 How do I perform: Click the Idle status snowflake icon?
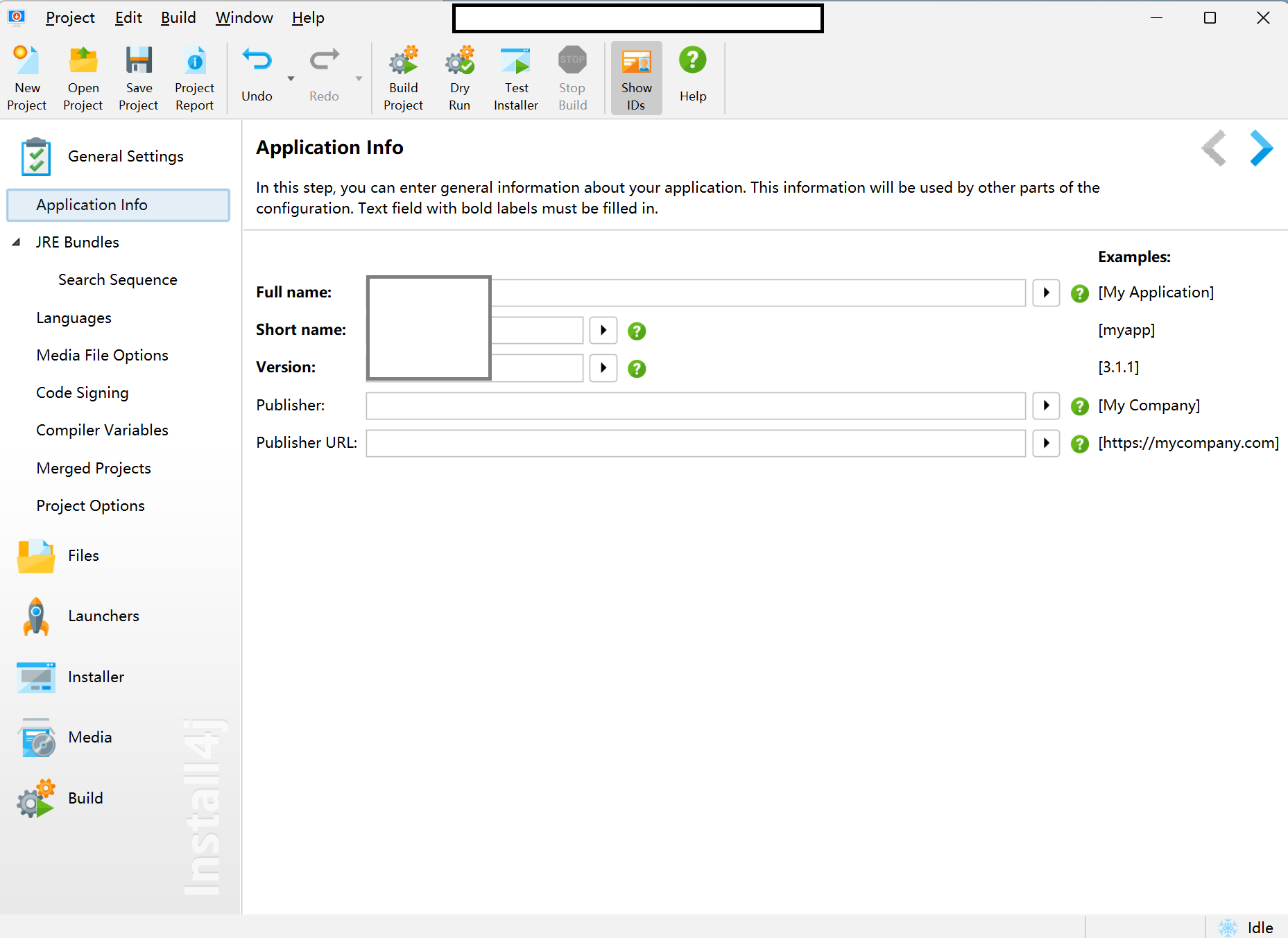1228,928
